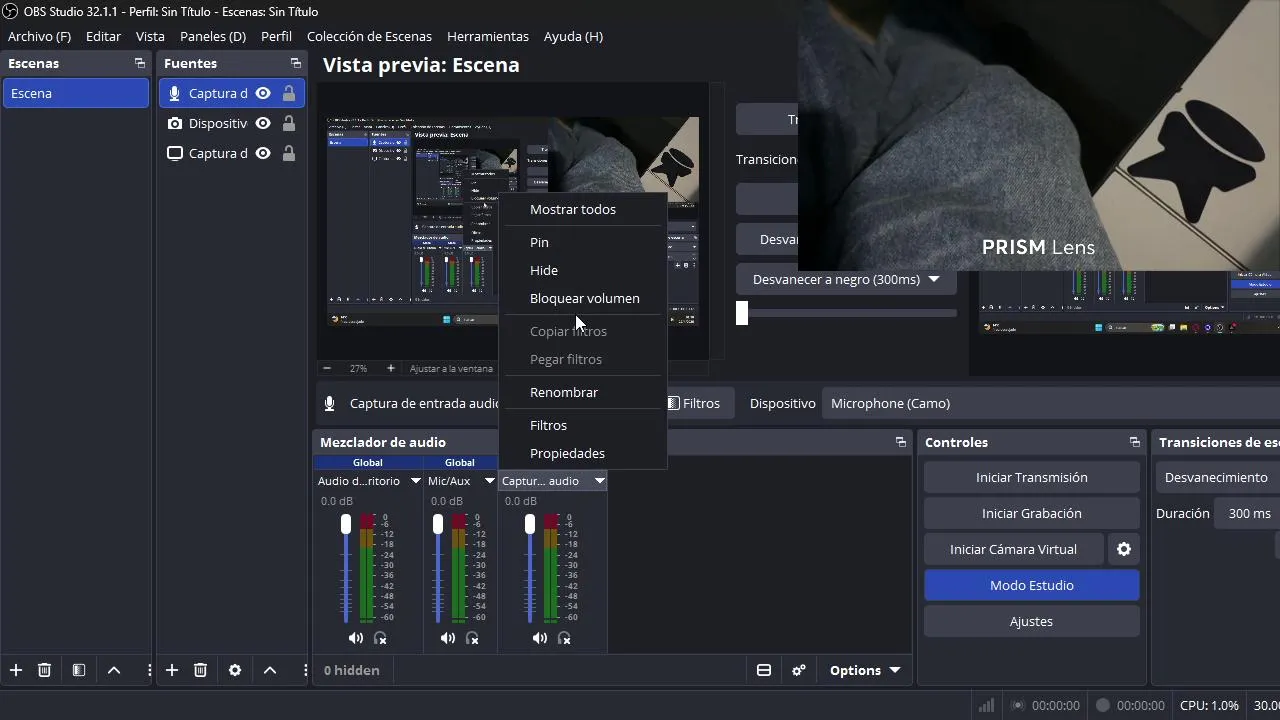Click the microphone icon beside Captura de entrada audio
1280x720 pixels.
click(329, 404)
